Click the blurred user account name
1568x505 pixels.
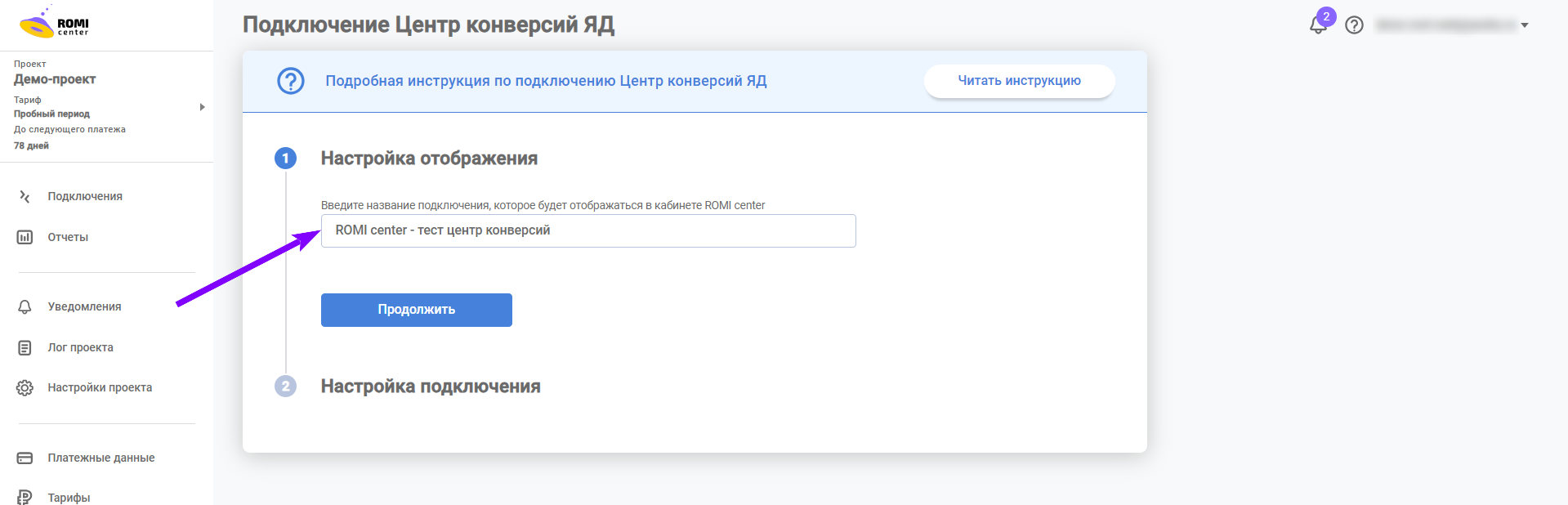click(1445, 25)
